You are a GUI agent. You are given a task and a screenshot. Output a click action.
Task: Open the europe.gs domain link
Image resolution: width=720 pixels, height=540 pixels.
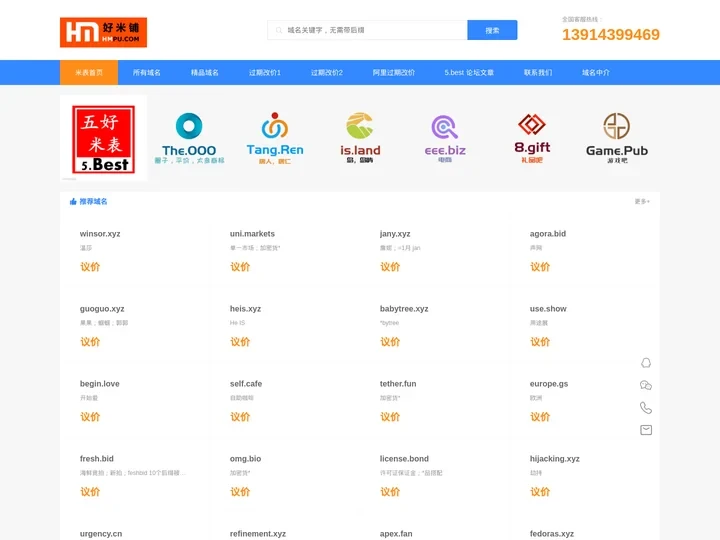click(549, 383)
